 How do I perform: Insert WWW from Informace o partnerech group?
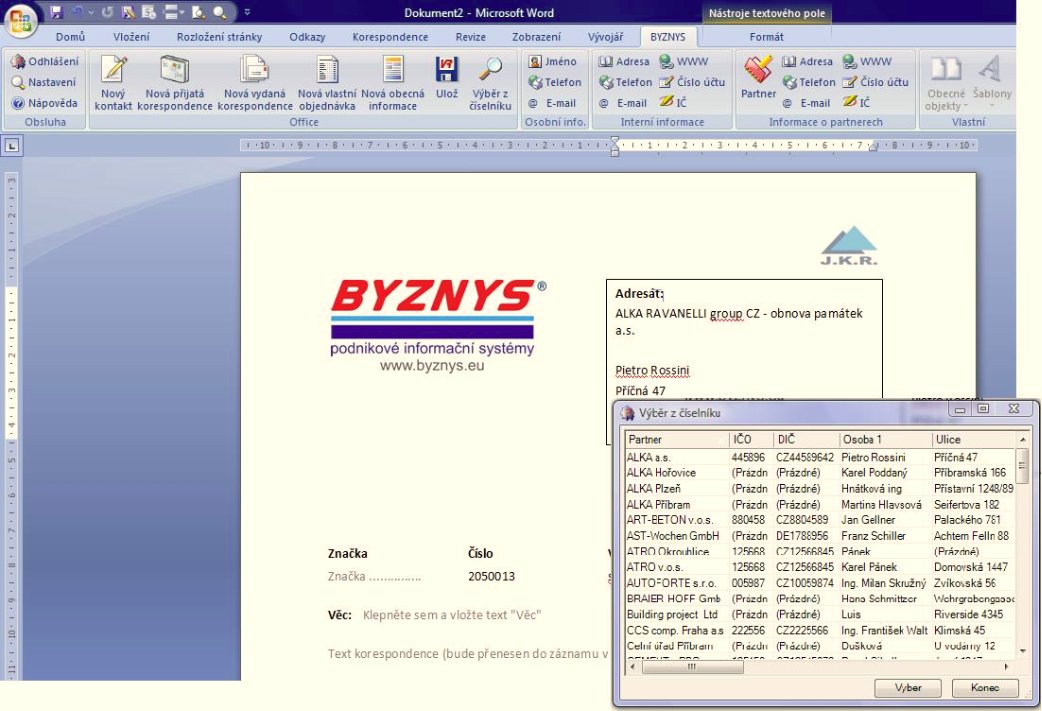click(x=867, y=62)
